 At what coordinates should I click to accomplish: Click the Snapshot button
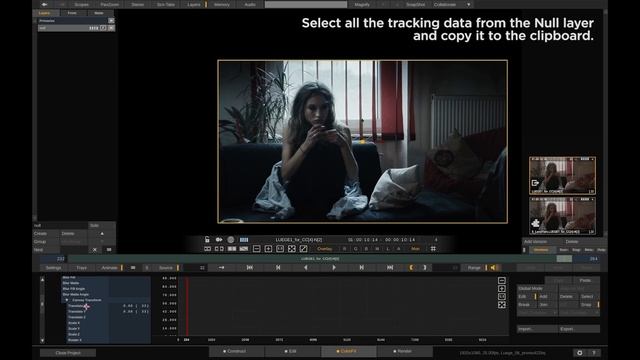tap(416, 4)
